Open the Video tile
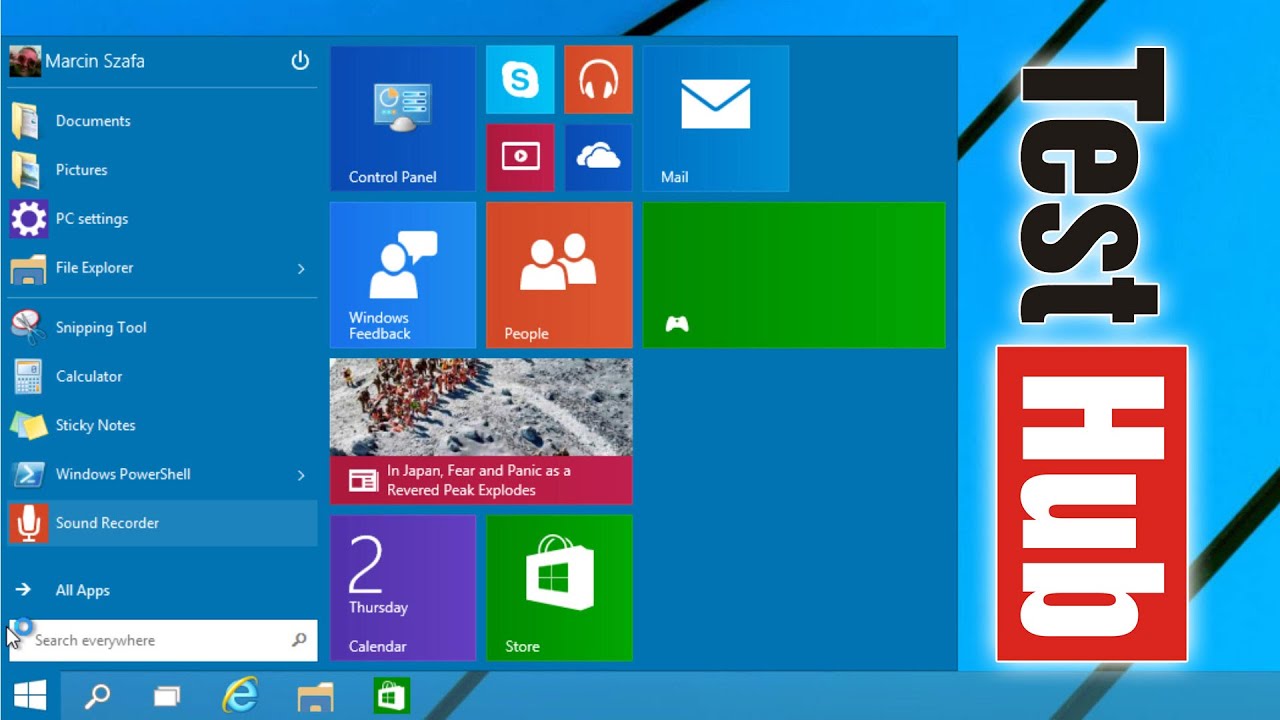 (520, 158)
